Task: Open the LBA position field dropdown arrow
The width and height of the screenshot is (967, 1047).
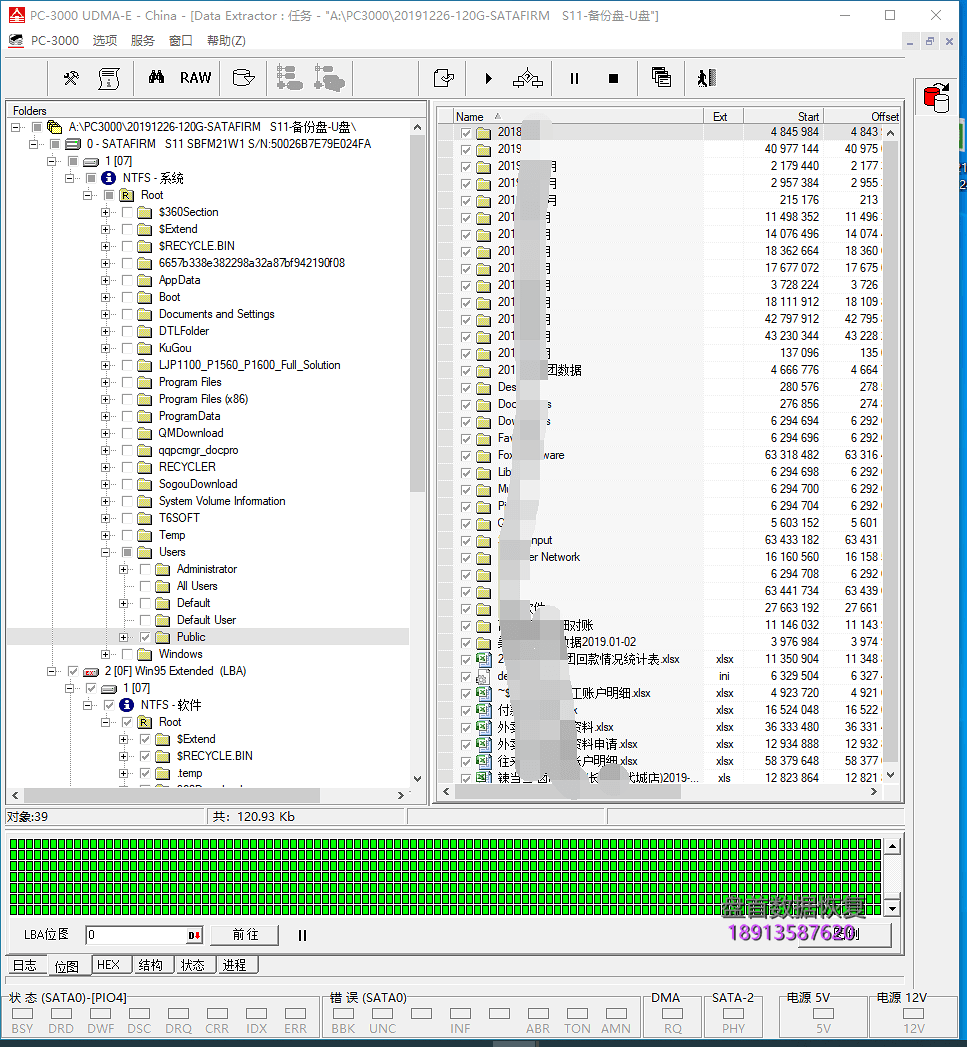Action: tap(194, 935)
